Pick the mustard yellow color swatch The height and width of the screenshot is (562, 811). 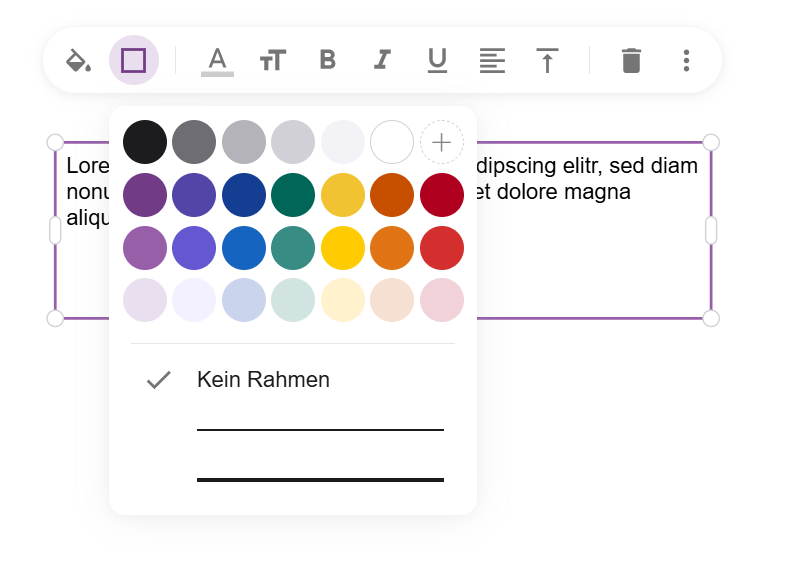click(343, 195)
